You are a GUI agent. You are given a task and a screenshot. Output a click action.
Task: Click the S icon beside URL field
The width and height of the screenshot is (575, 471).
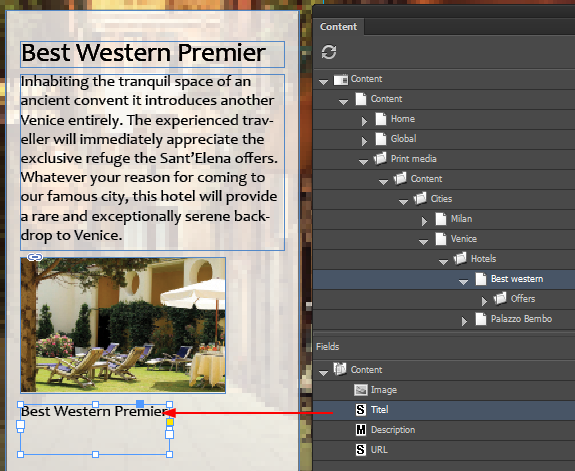pyautogui.click(x=360, y=449)
